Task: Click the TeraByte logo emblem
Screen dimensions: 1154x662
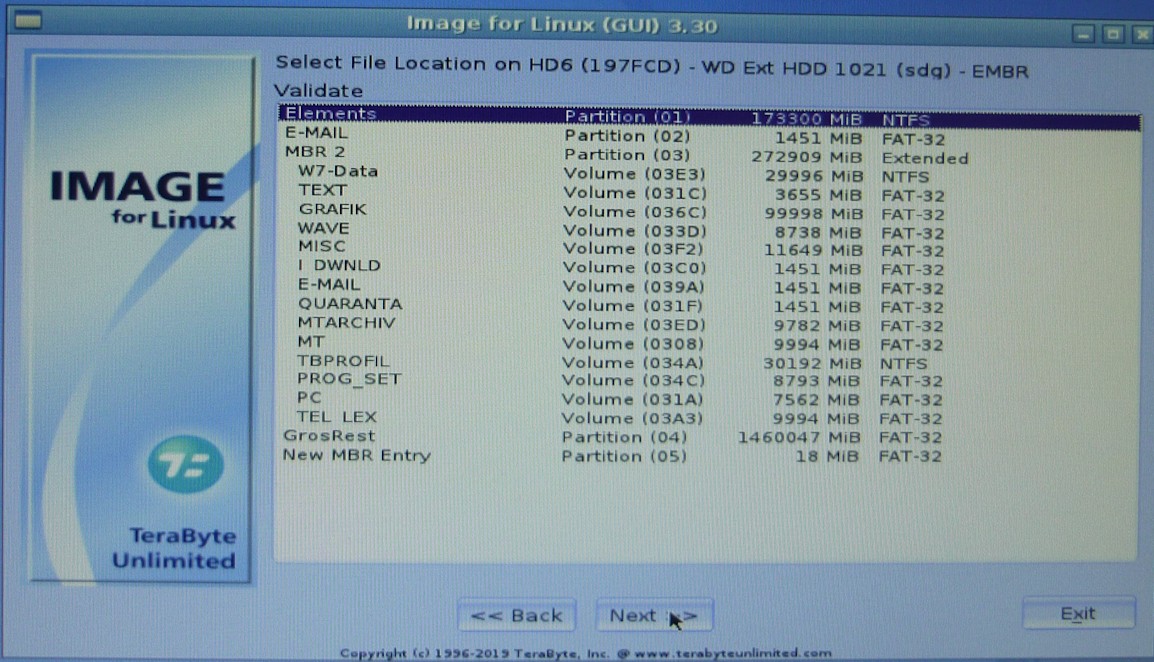Action: 185,465
